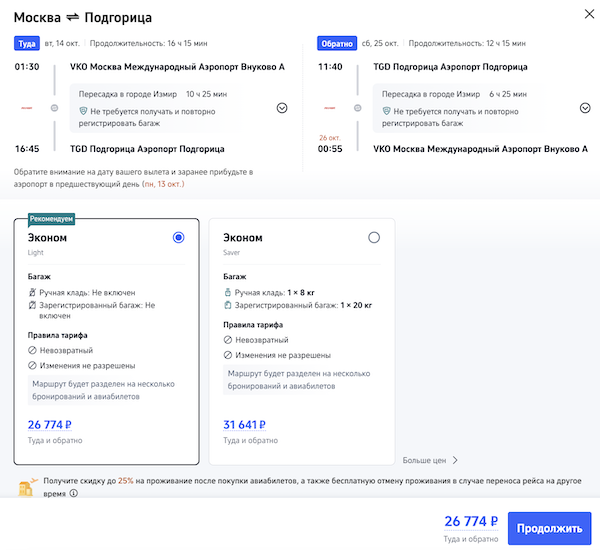The height and width of the screenshot is (550, 600).
Task: Click the return flight airline logo
Action: (x=329, y=108)
